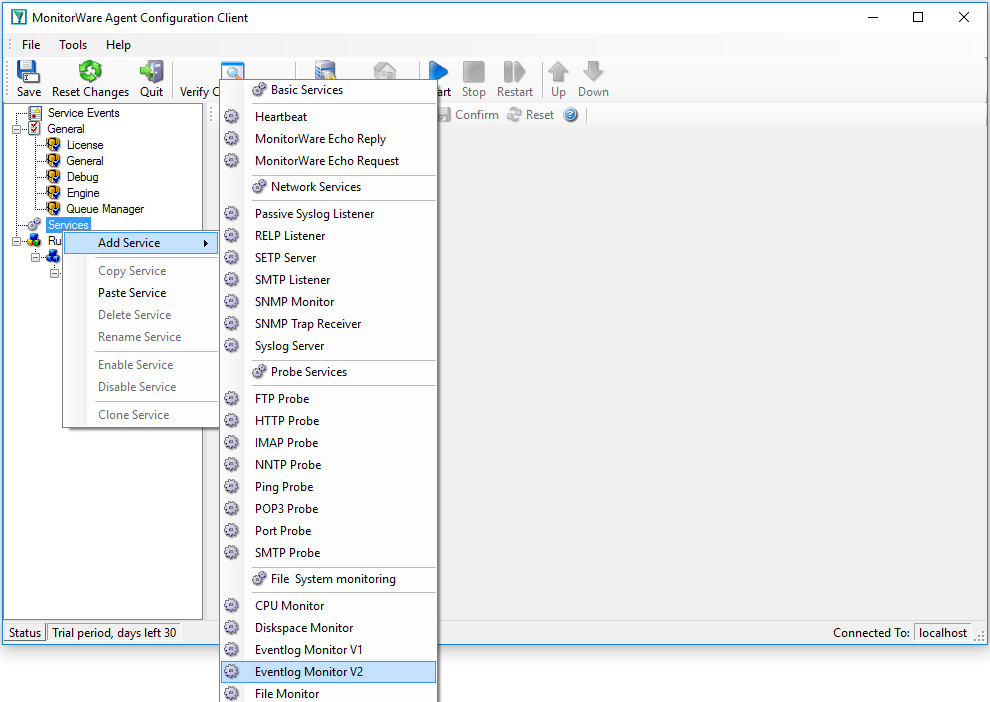This screenshot has width=990, height=702.
Task: Choose Port Probe service
Action: point(328,531)
